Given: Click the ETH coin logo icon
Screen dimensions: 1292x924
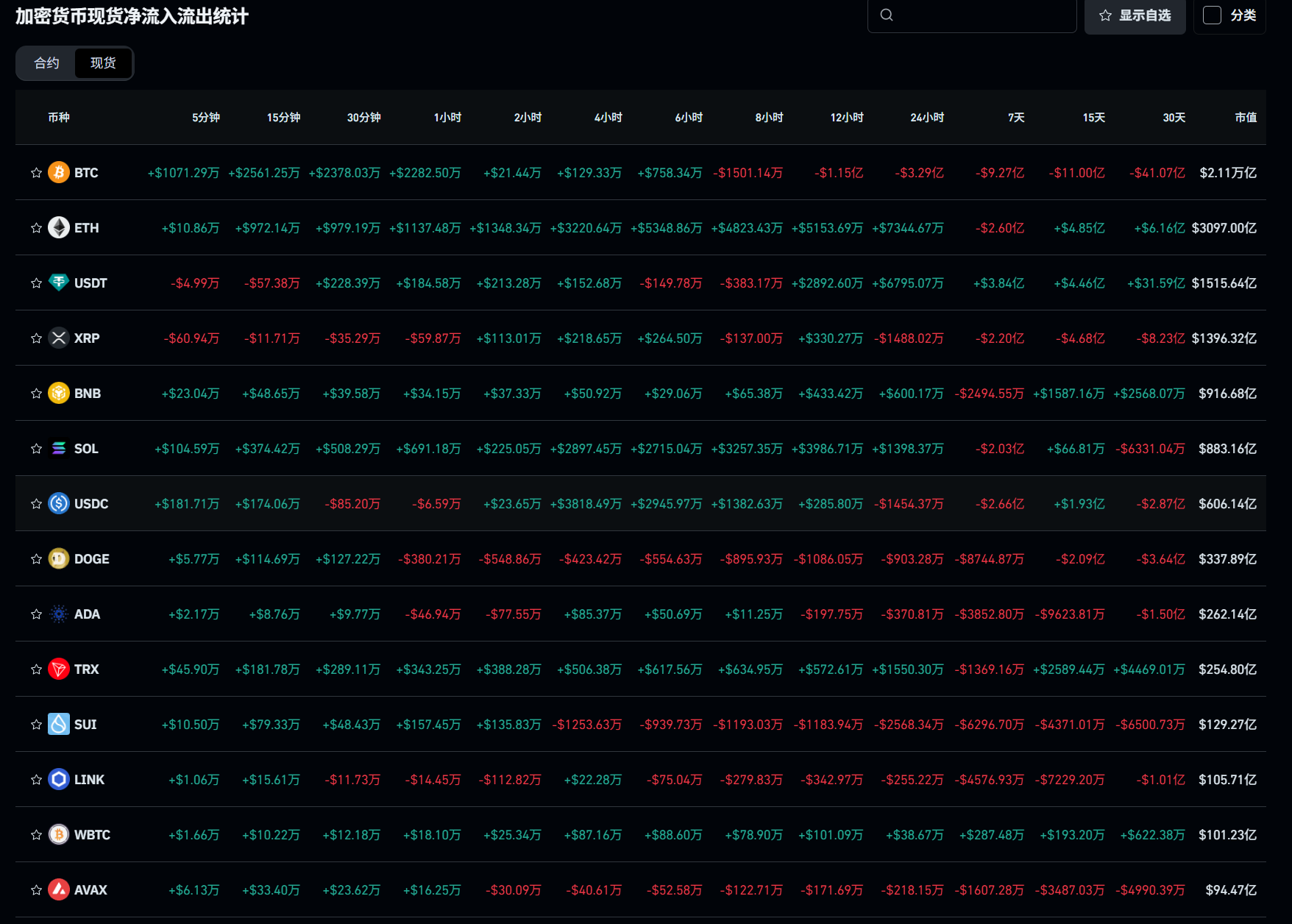Looking at the screenshot, I should pyautogui.click(x=59, y=228).
